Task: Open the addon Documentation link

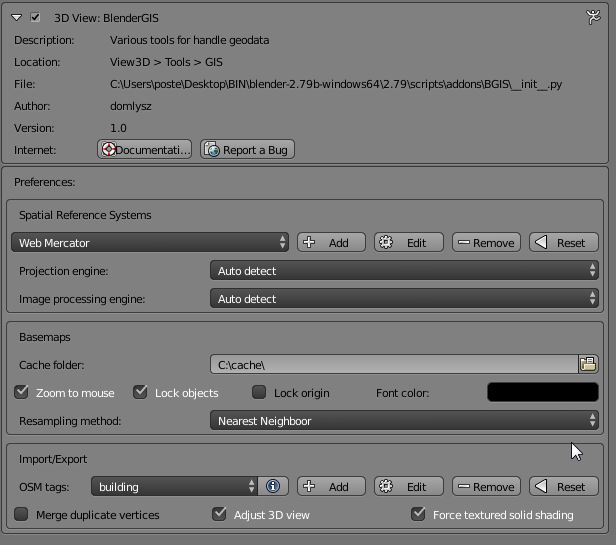Action: 144,150
